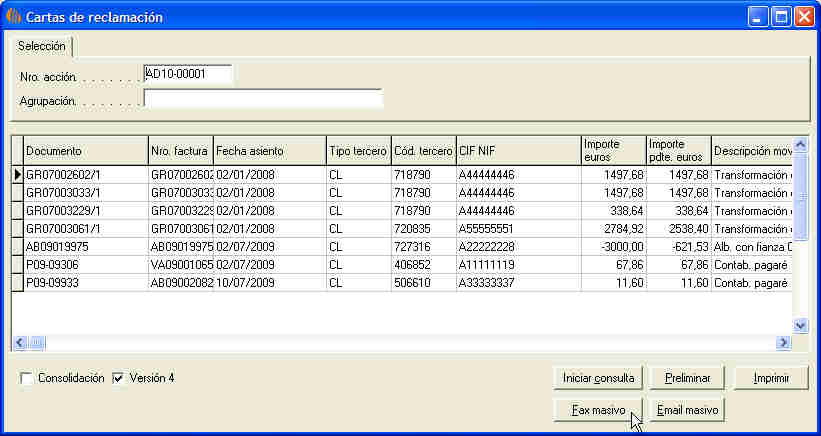
Task: Click the horizontal scroll left arrow
Action: pyautogui.click(x=19, y=343)
